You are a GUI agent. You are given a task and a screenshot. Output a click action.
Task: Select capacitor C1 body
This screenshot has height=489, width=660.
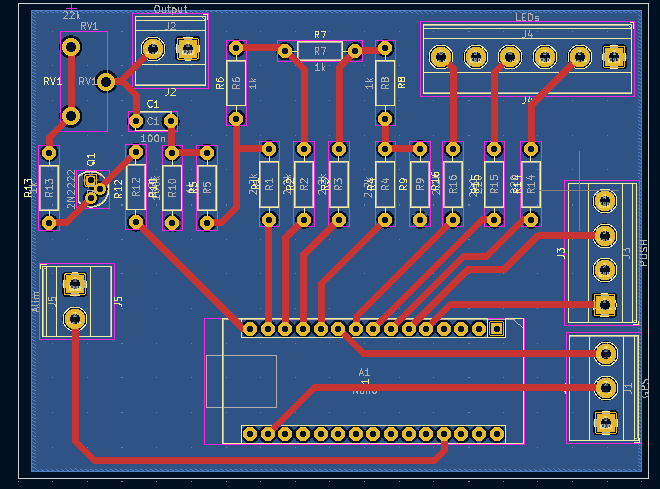153,122
